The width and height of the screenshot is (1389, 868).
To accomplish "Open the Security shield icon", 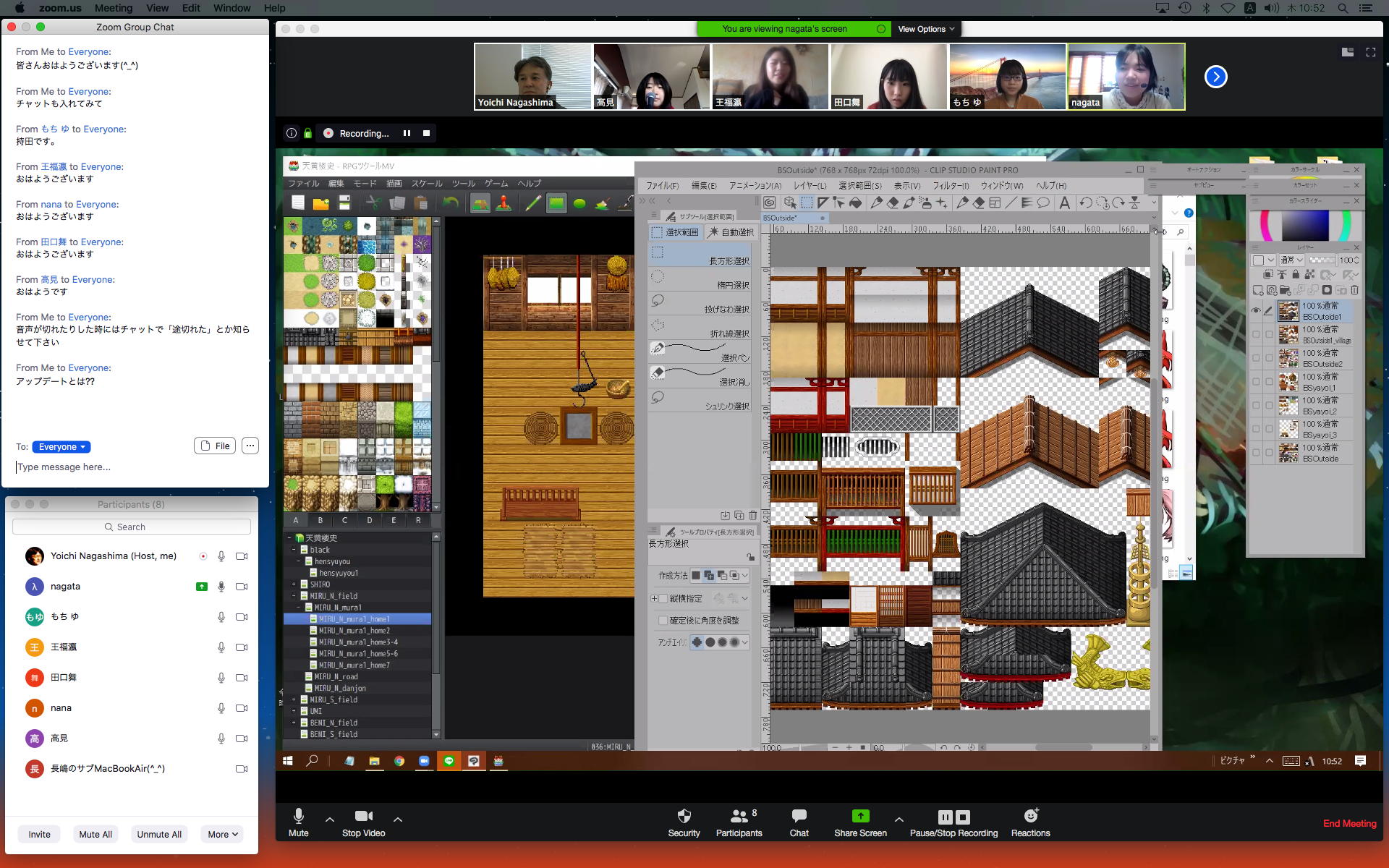I will click(x=684, y=816).
